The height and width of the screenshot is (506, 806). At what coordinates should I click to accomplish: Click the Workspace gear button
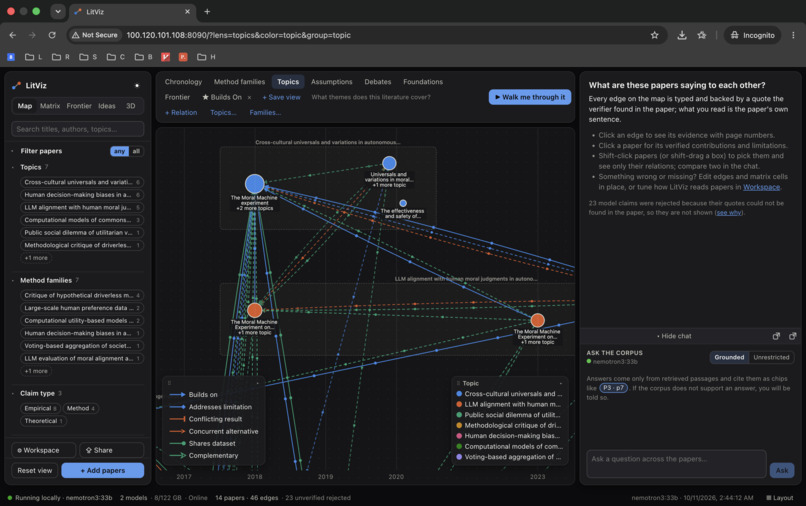click(x=43, y=450)
